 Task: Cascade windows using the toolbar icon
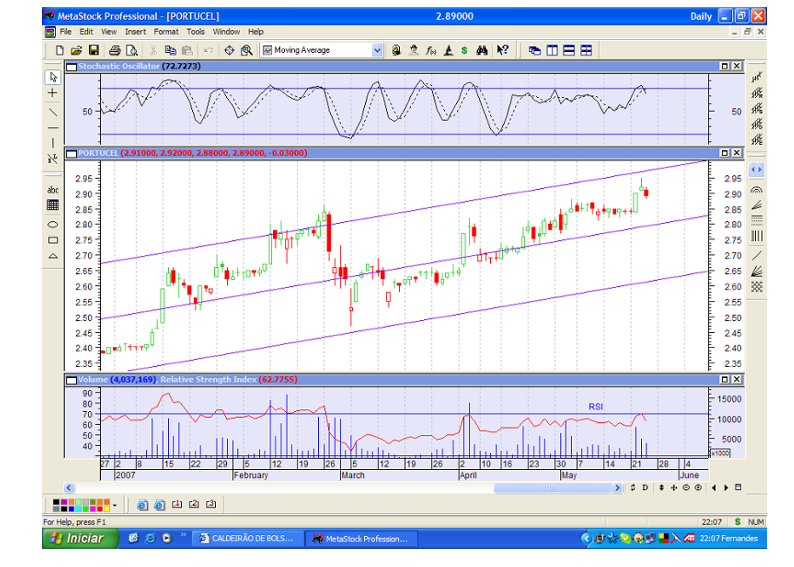(535, 50)
